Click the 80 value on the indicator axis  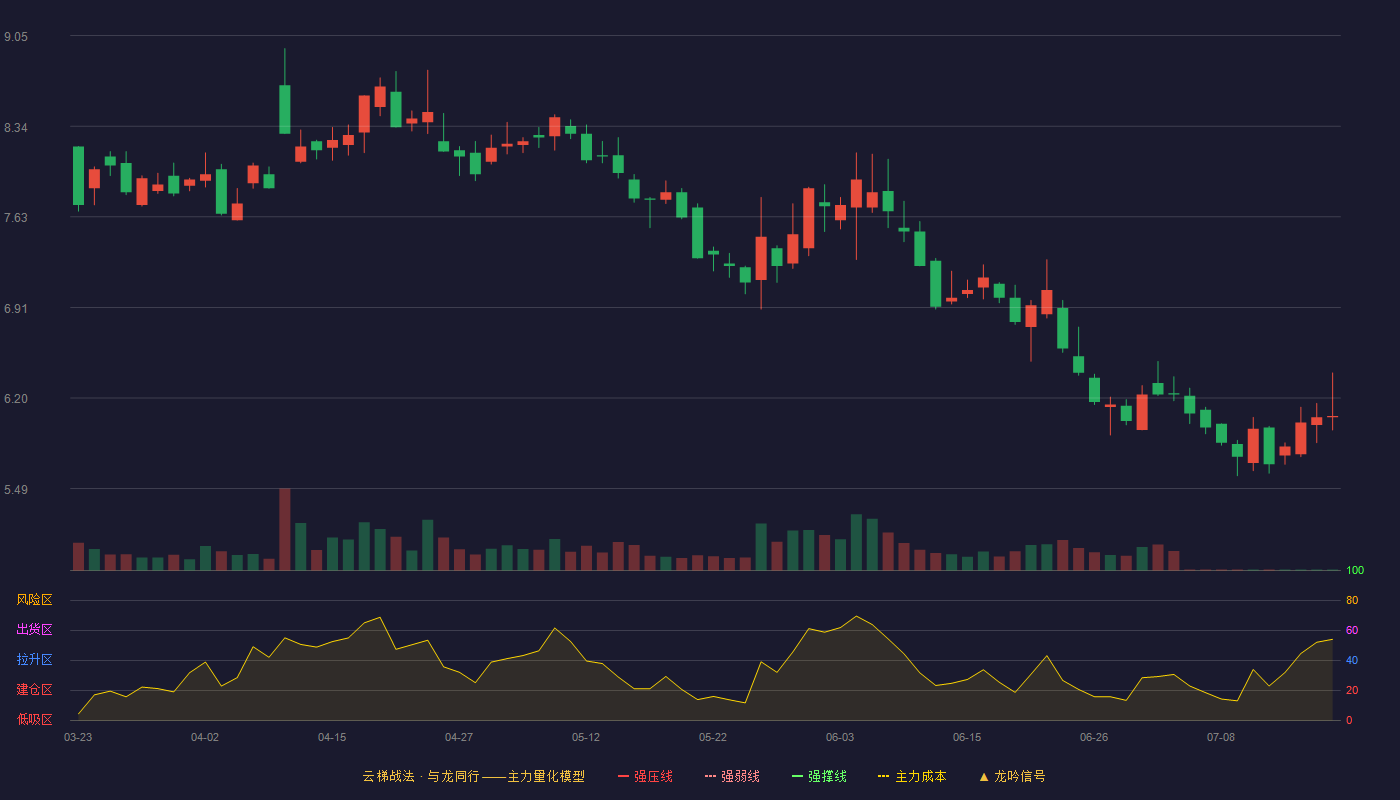click(1352, 601)
